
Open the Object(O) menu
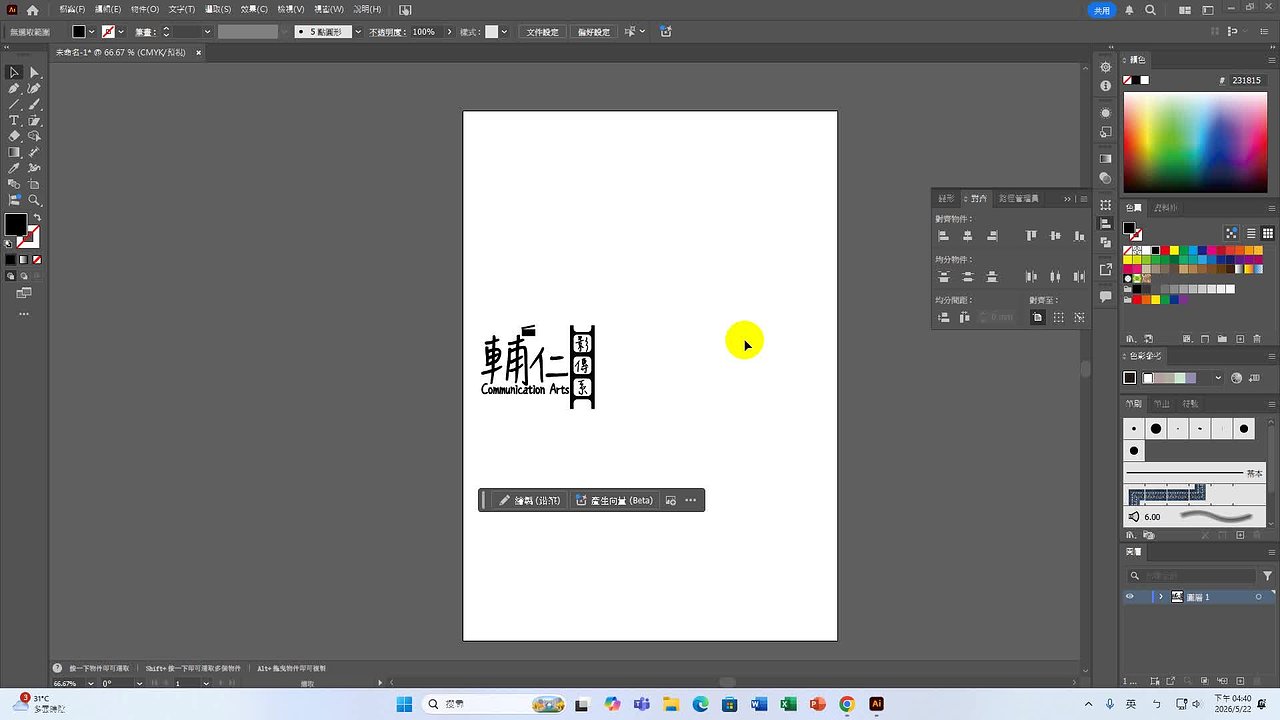[145, 9]
